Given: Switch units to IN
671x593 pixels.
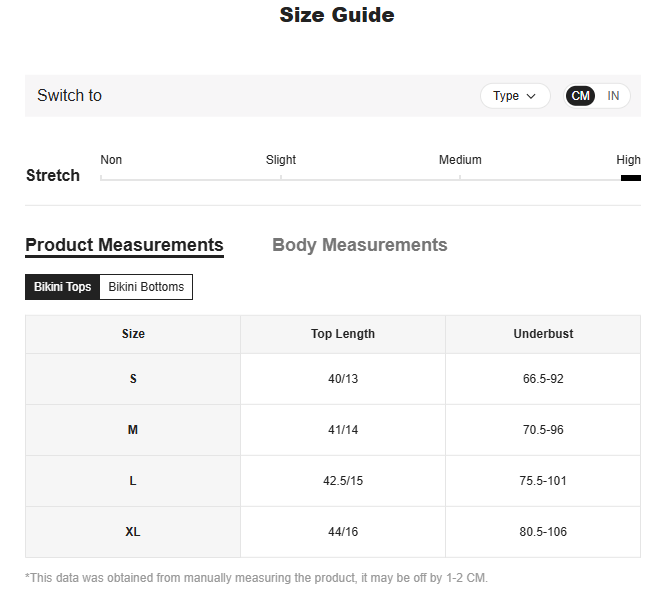Looking at the screenshot, I should click(x=613, y=96).
